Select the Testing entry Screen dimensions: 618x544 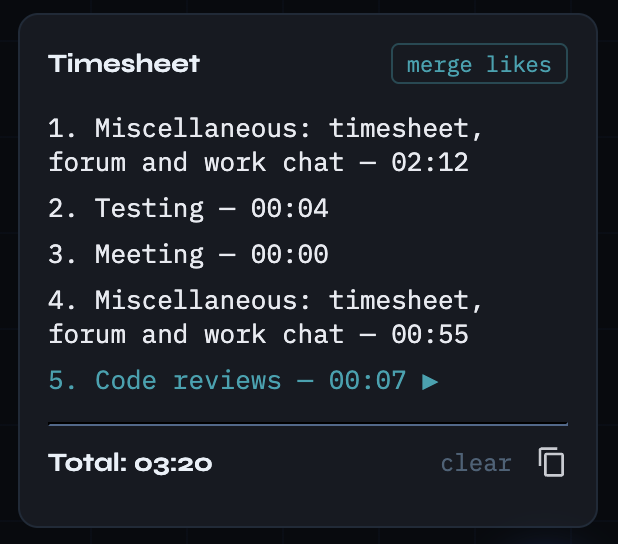point(188,208)
